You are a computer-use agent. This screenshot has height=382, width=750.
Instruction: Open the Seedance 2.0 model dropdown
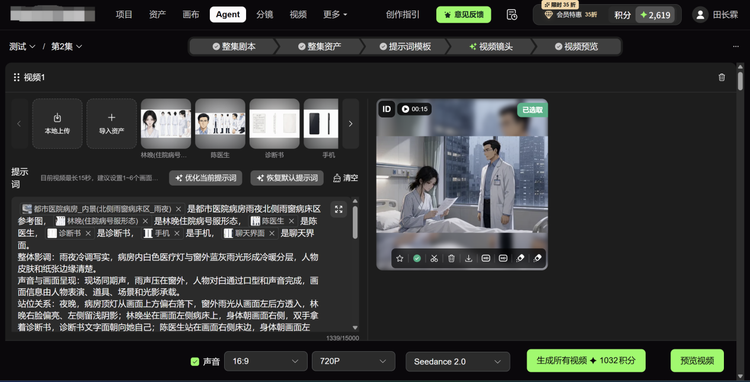(458, 361)
